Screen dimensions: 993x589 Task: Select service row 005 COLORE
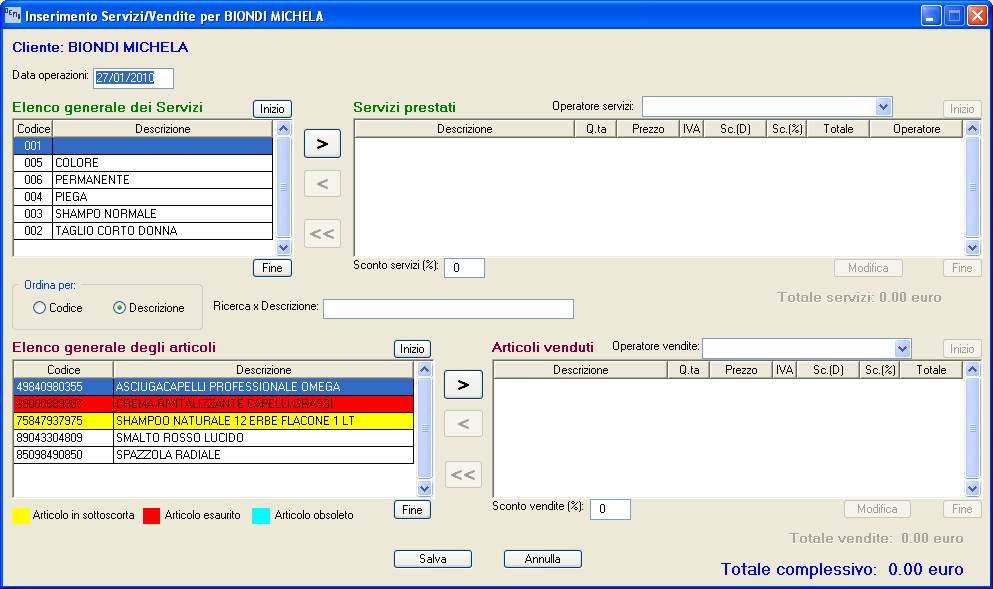pyautogui.click(x=143, y=163)
